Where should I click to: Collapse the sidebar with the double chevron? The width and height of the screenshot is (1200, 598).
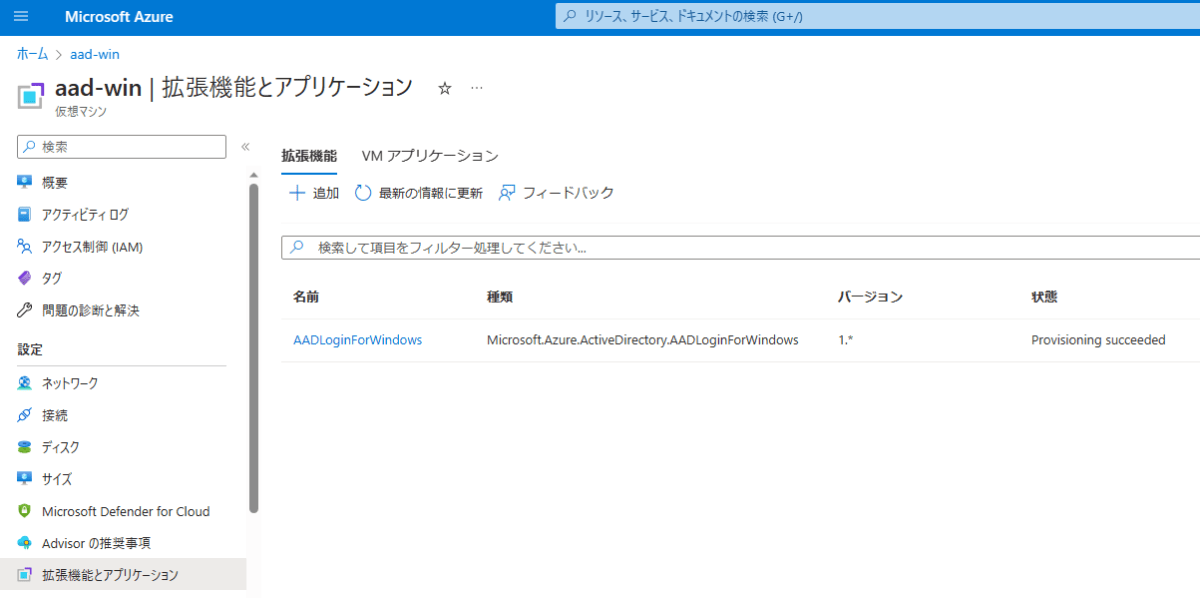[x=245, y=147]
